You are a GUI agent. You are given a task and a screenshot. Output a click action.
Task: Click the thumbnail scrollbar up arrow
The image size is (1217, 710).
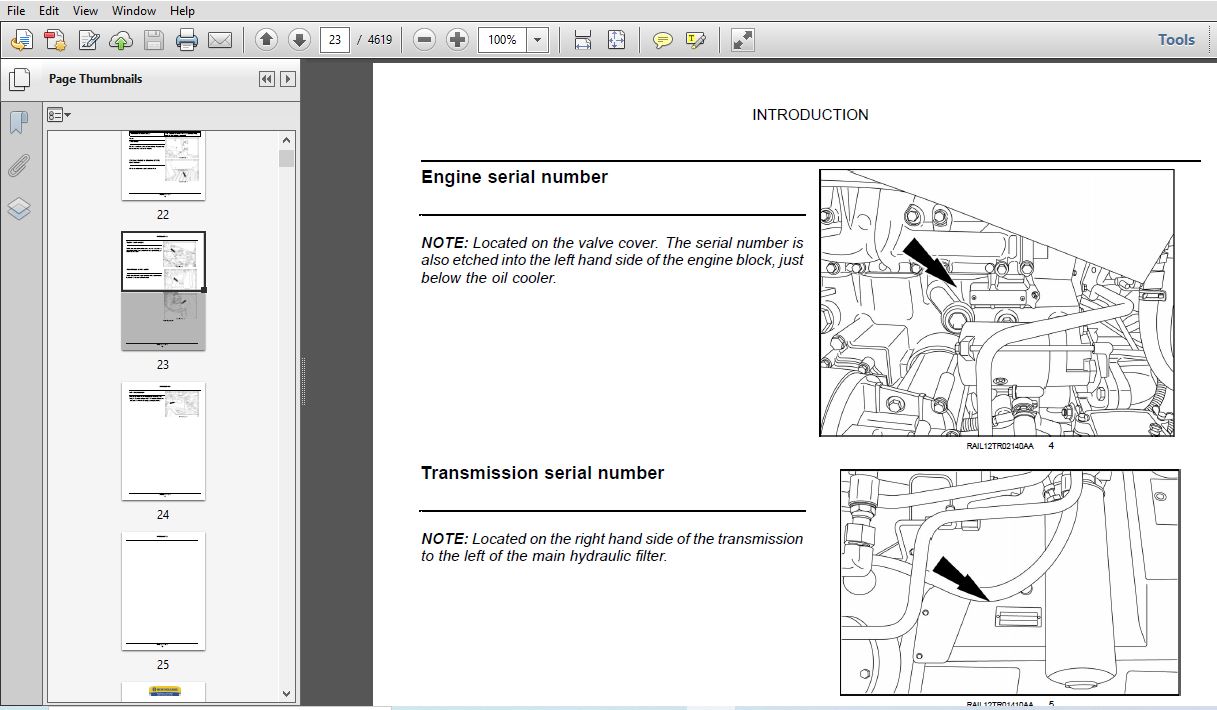coord(287,140)
